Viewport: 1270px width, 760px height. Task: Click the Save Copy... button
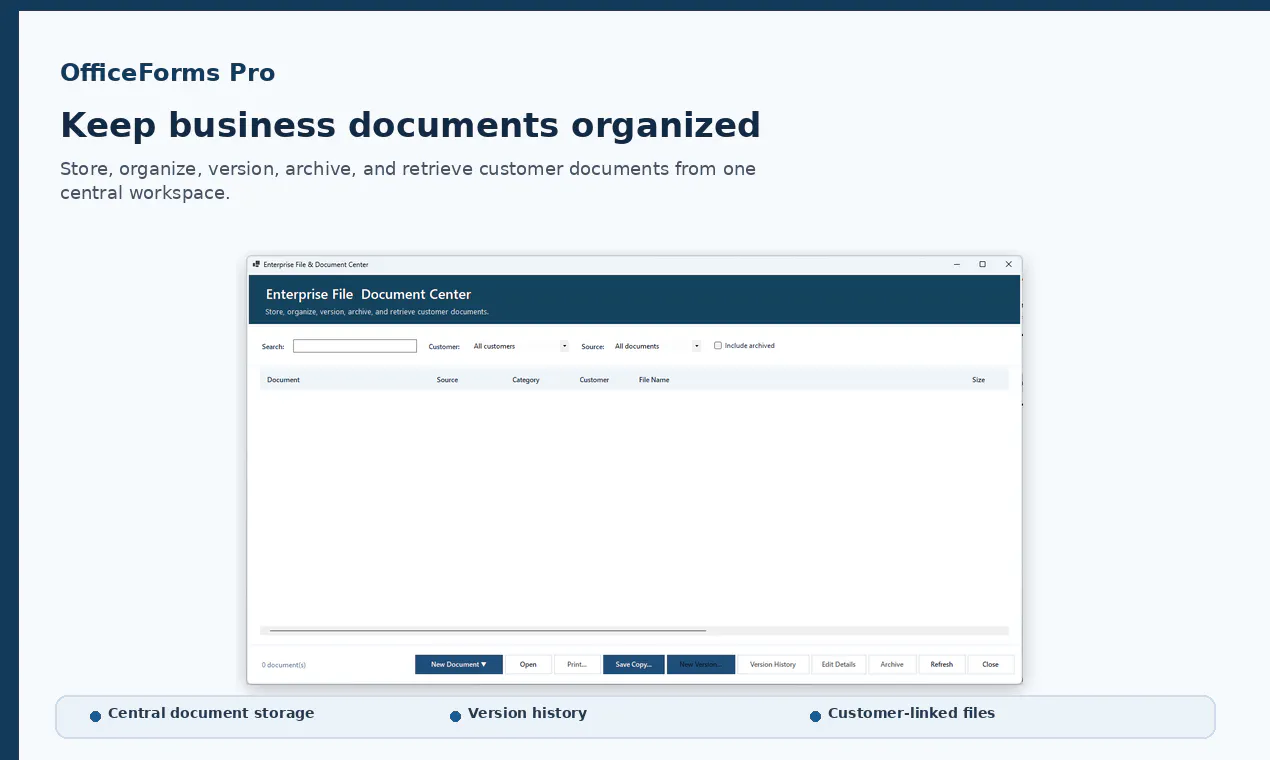(x=634, y=664)
